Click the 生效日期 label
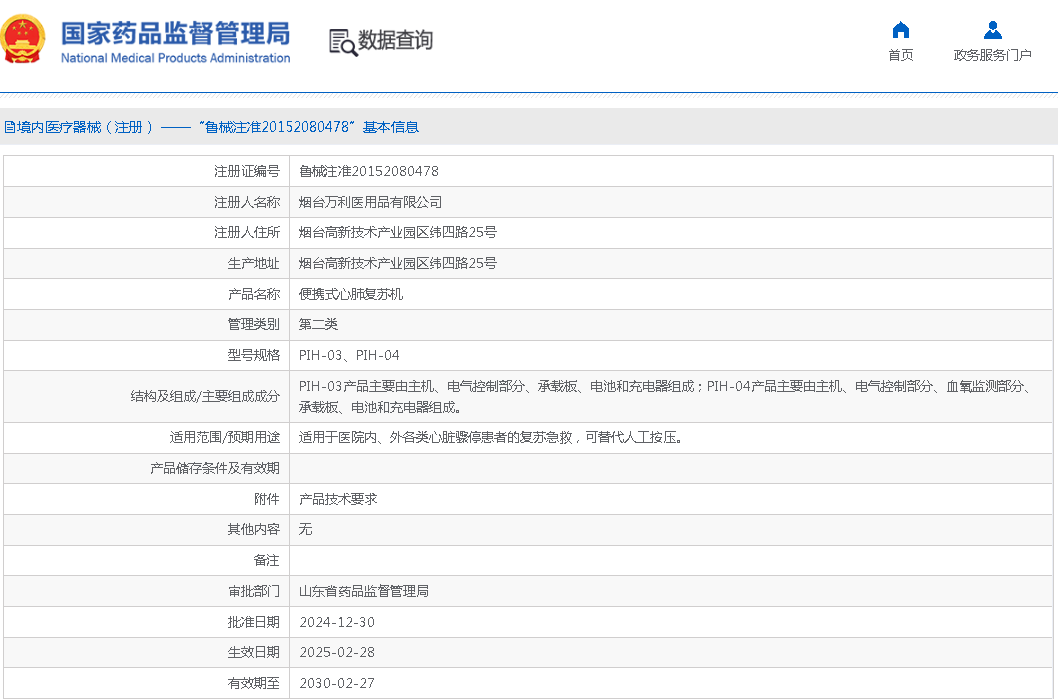 tap(254, 652)
